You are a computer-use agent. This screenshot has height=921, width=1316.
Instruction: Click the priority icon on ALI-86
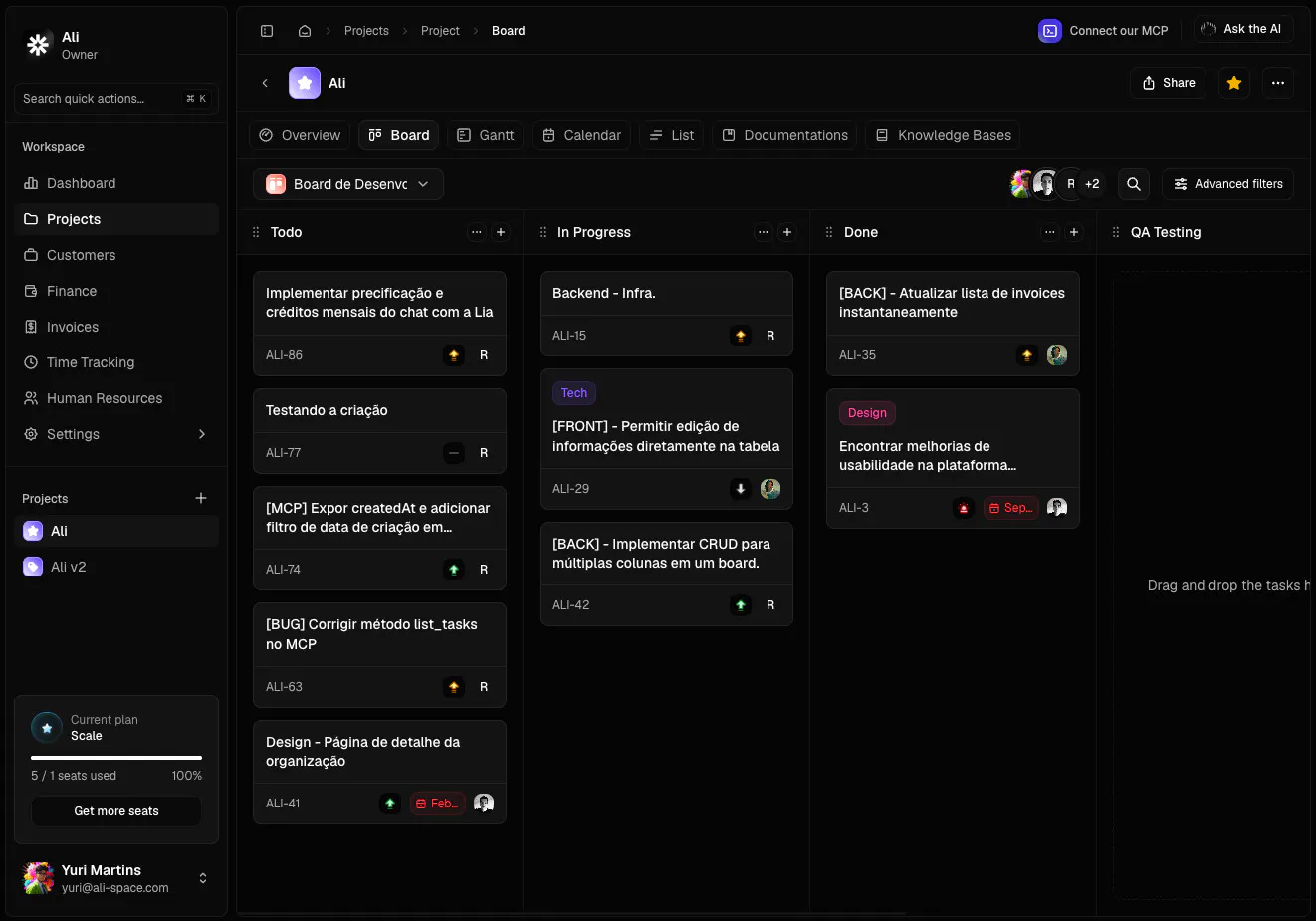pos(454,355)
